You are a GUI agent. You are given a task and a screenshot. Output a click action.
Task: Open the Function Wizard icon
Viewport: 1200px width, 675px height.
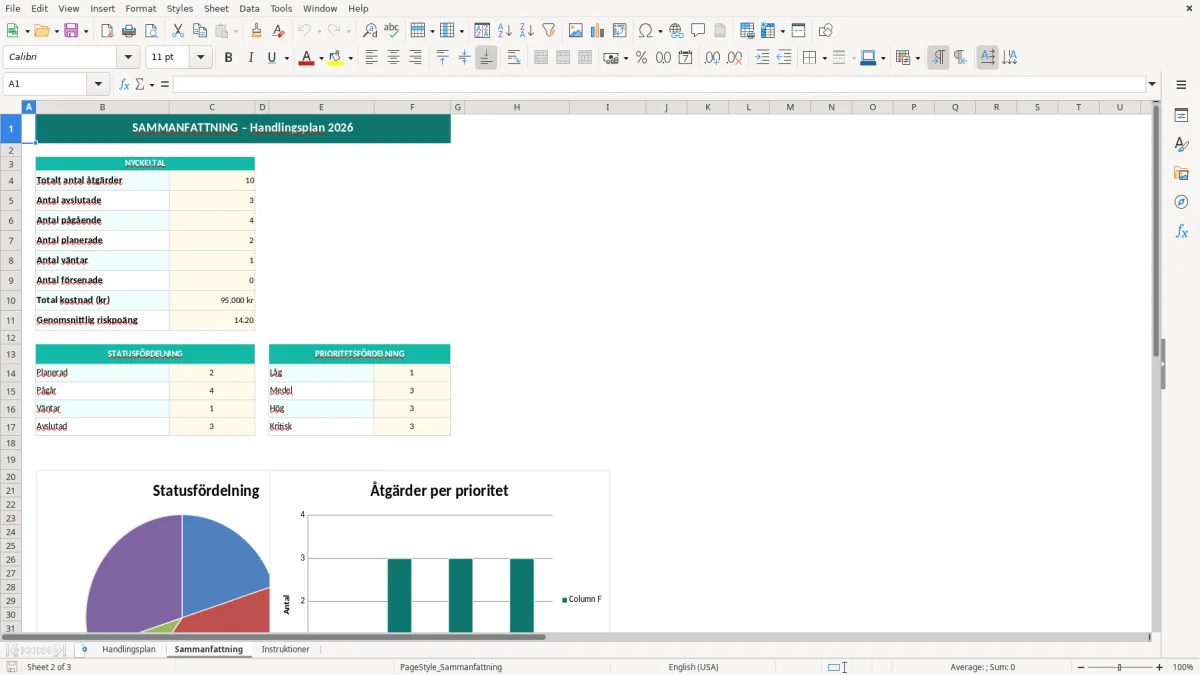(124, 85)
